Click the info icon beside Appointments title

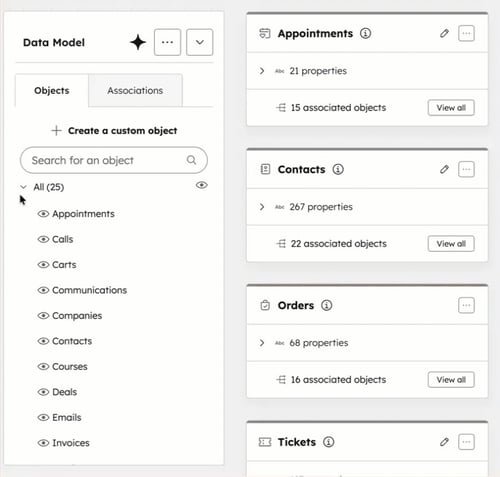365,33
